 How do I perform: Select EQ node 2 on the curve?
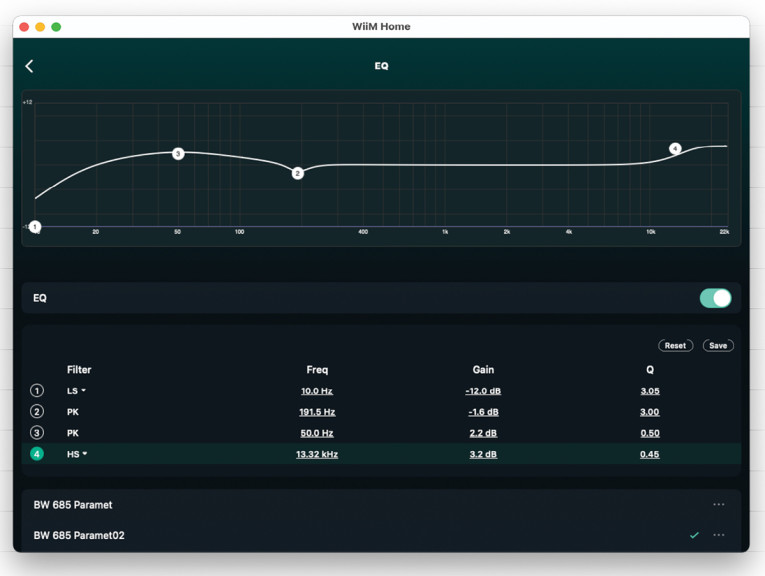tap(298, 173)
